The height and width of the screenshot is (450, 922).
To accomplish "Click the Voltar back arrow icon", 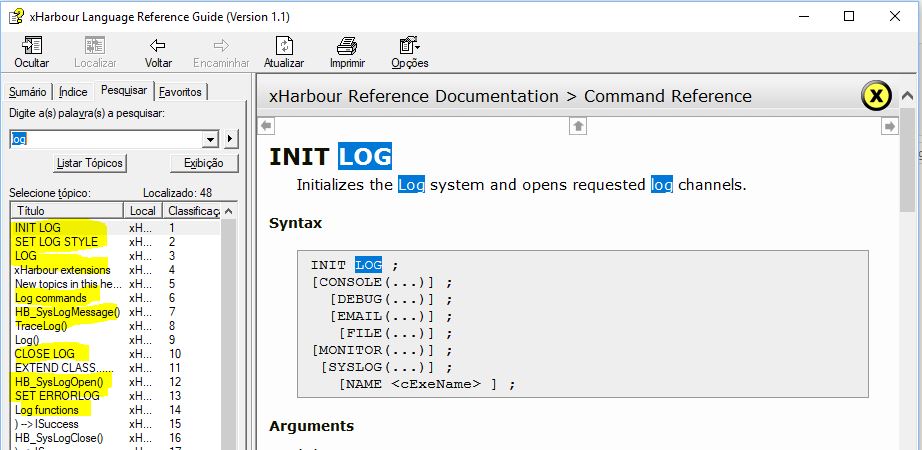I will pos(158,46).
